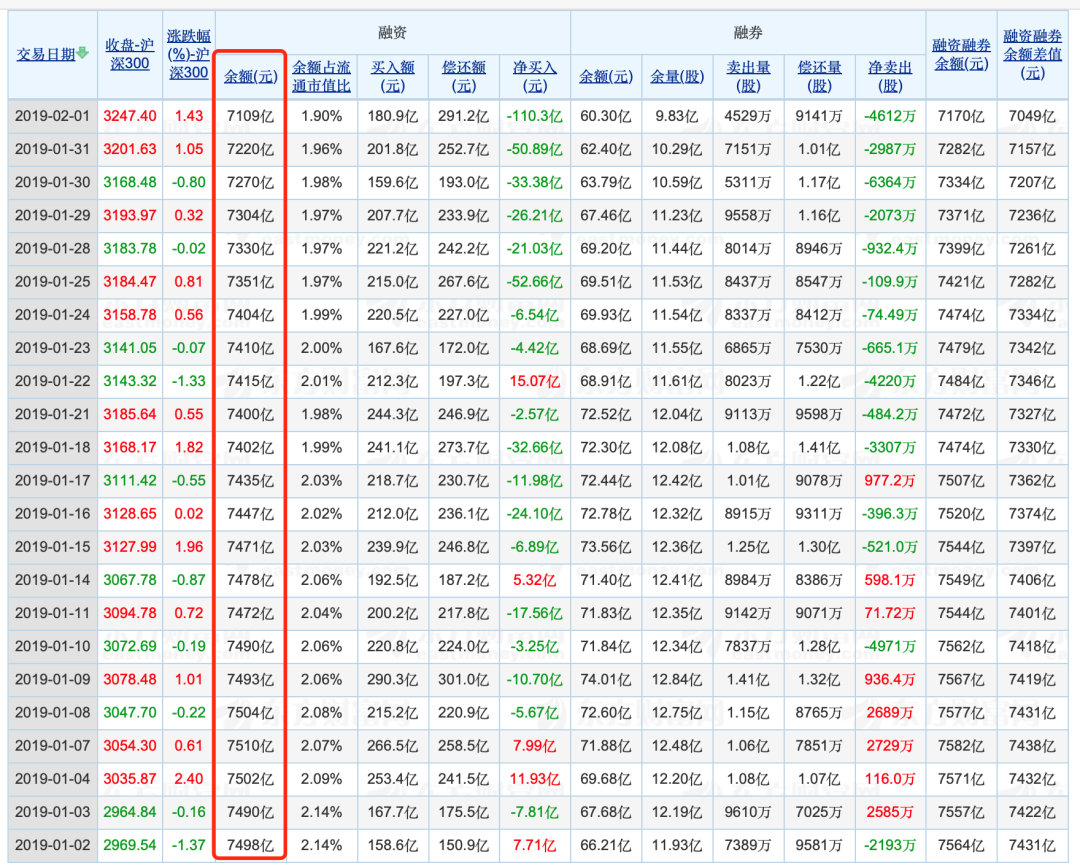The image size is (1080, 863).
Task: Click securities balance 60.30亿
Action: pyautogui.click(x=606, y=116)
